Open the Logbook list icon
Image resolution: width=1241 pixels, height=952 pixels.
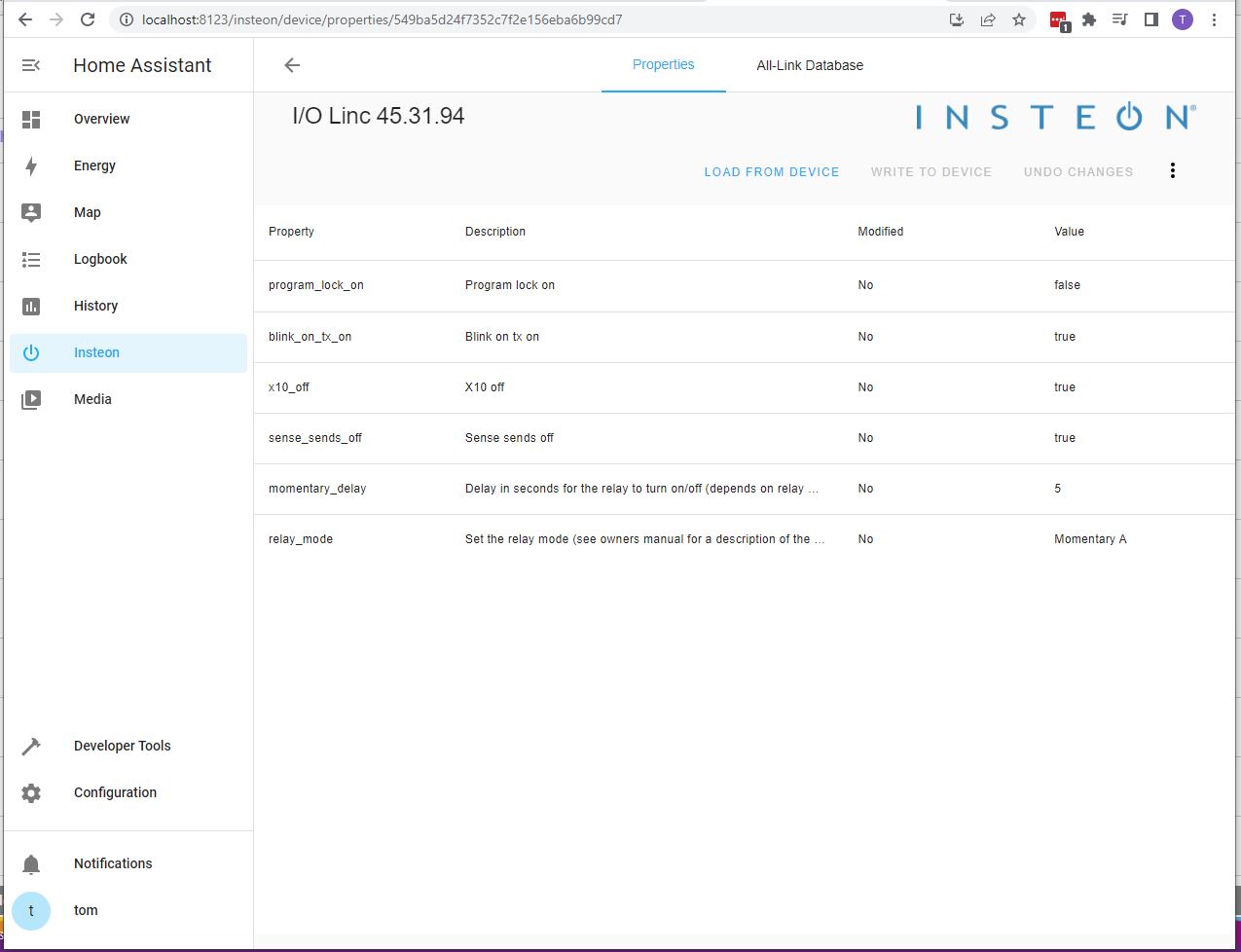pyautogui.click(x=30, y=258)
